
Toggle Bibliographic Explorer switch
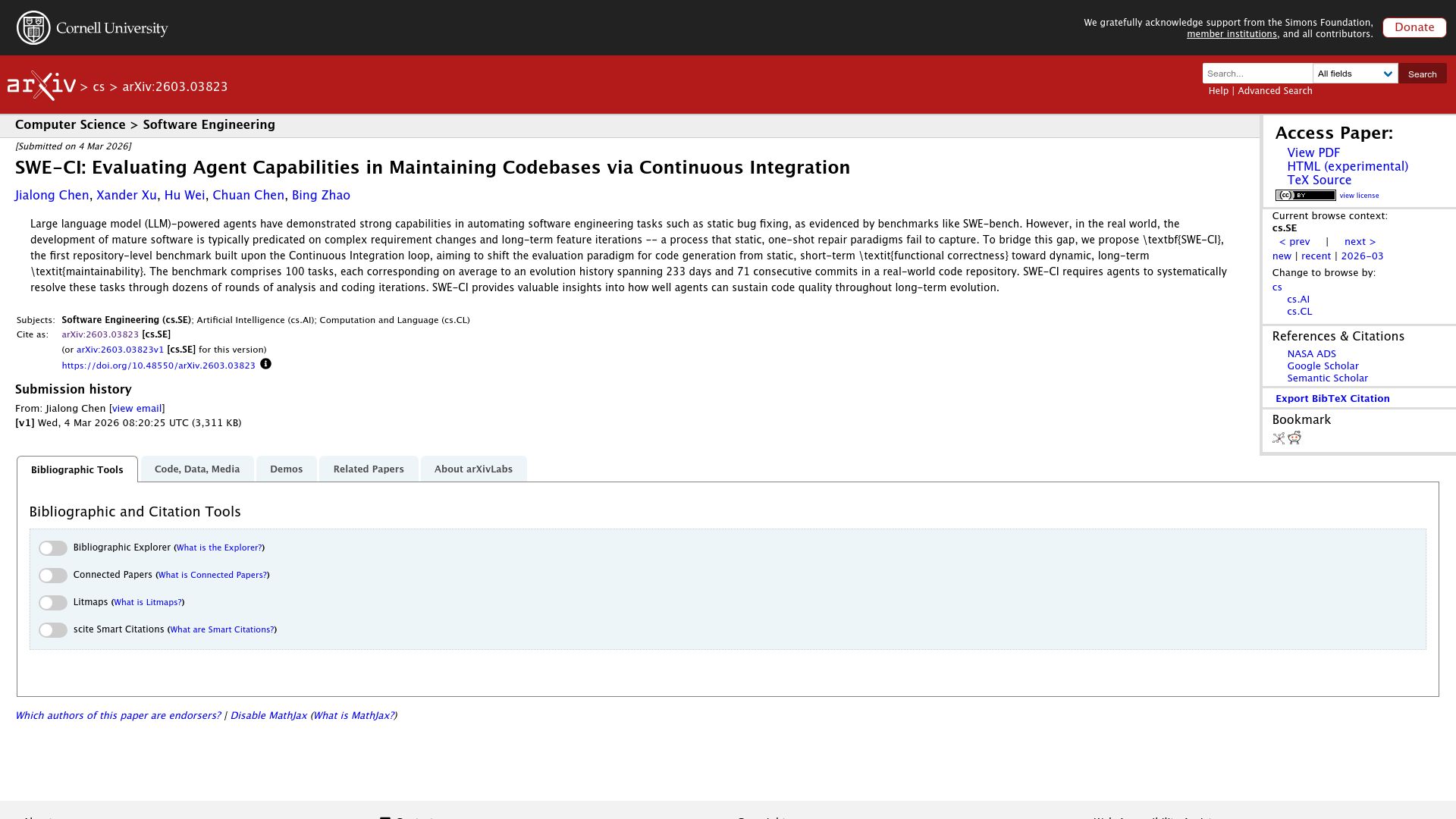[x=53, y=548]
